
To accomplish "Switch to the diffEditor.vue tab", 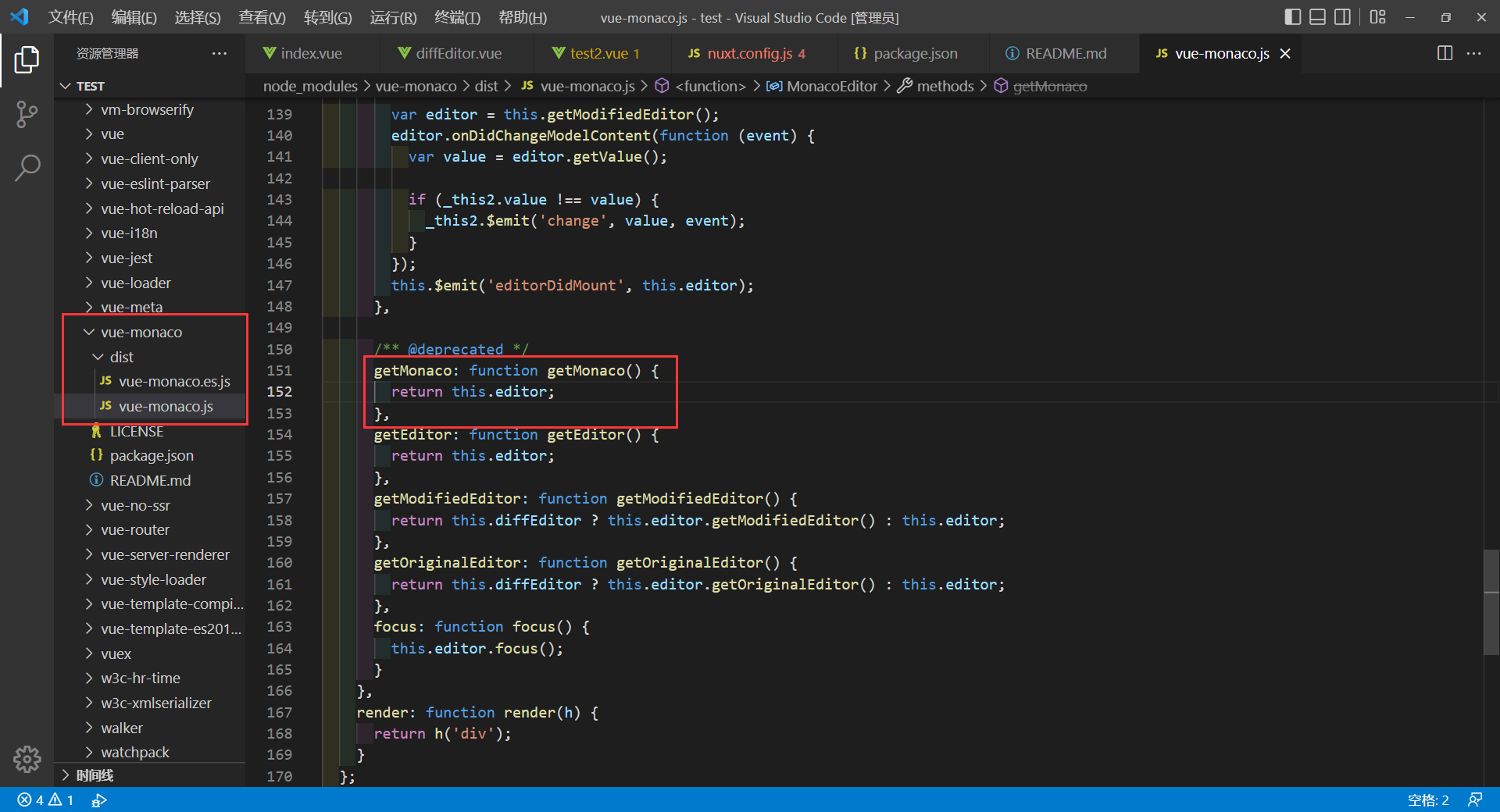I will 457,53.
